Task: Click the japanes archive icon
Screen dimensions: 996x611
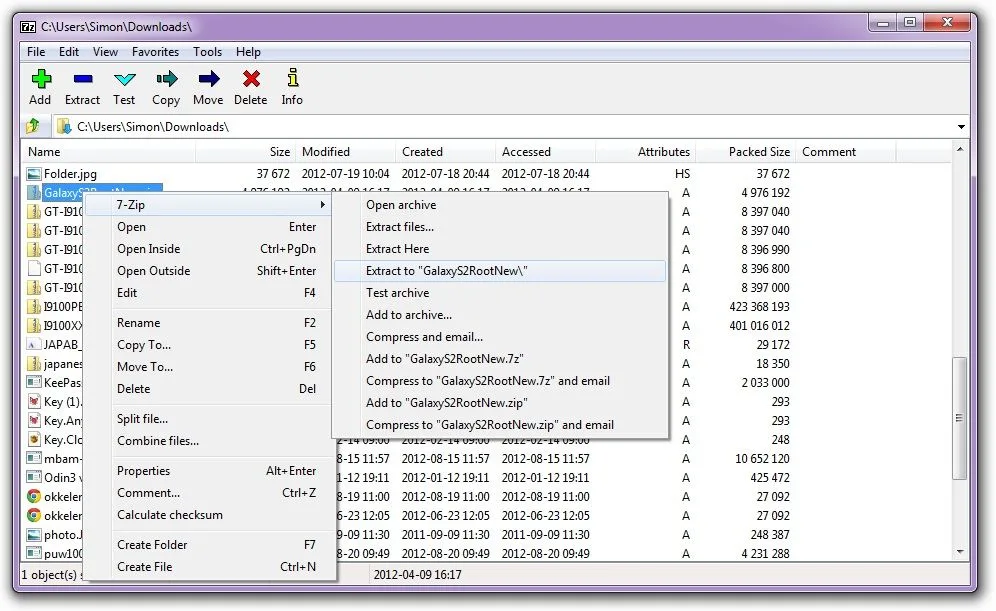Action: pos(34,363)
